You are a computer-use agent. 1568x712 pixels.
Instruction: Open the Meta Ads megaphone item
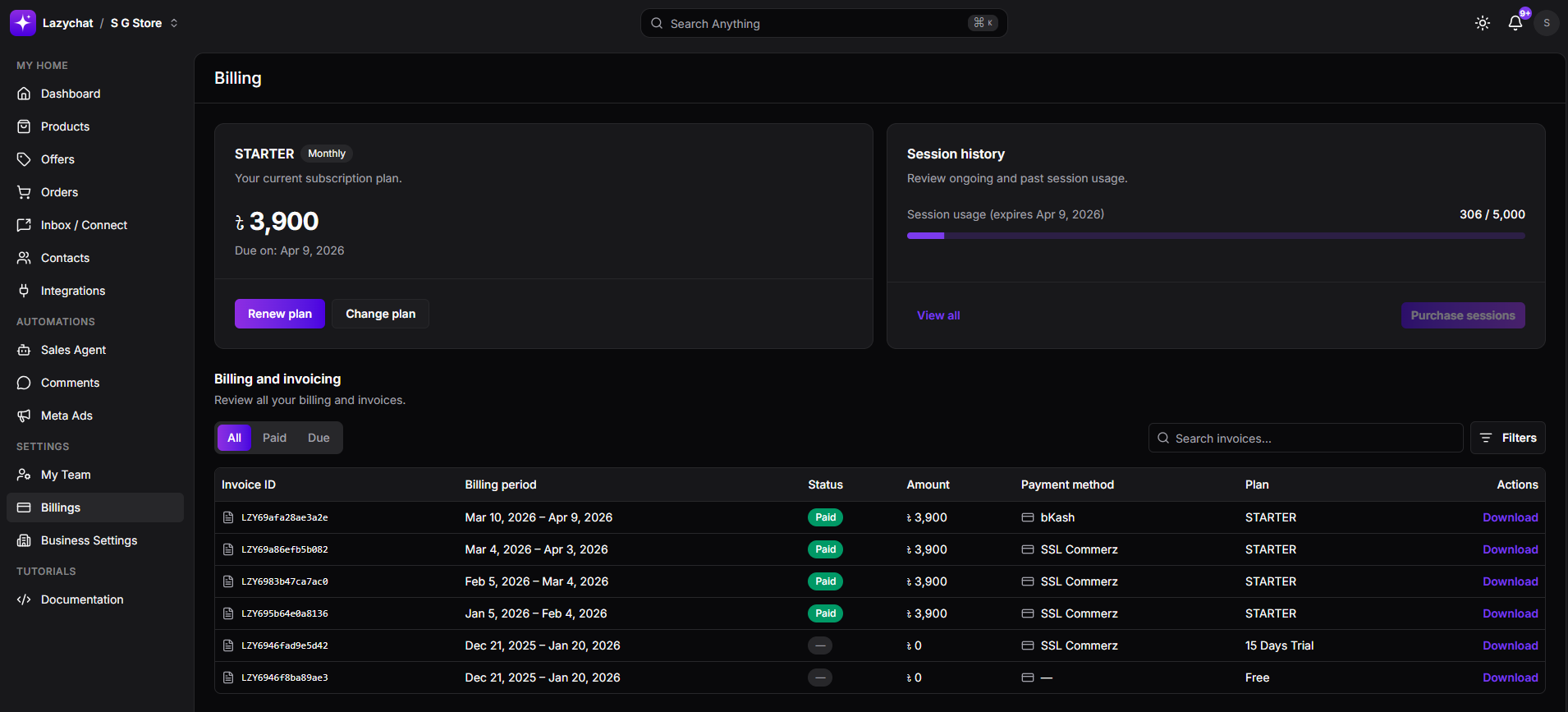point(66,416)
